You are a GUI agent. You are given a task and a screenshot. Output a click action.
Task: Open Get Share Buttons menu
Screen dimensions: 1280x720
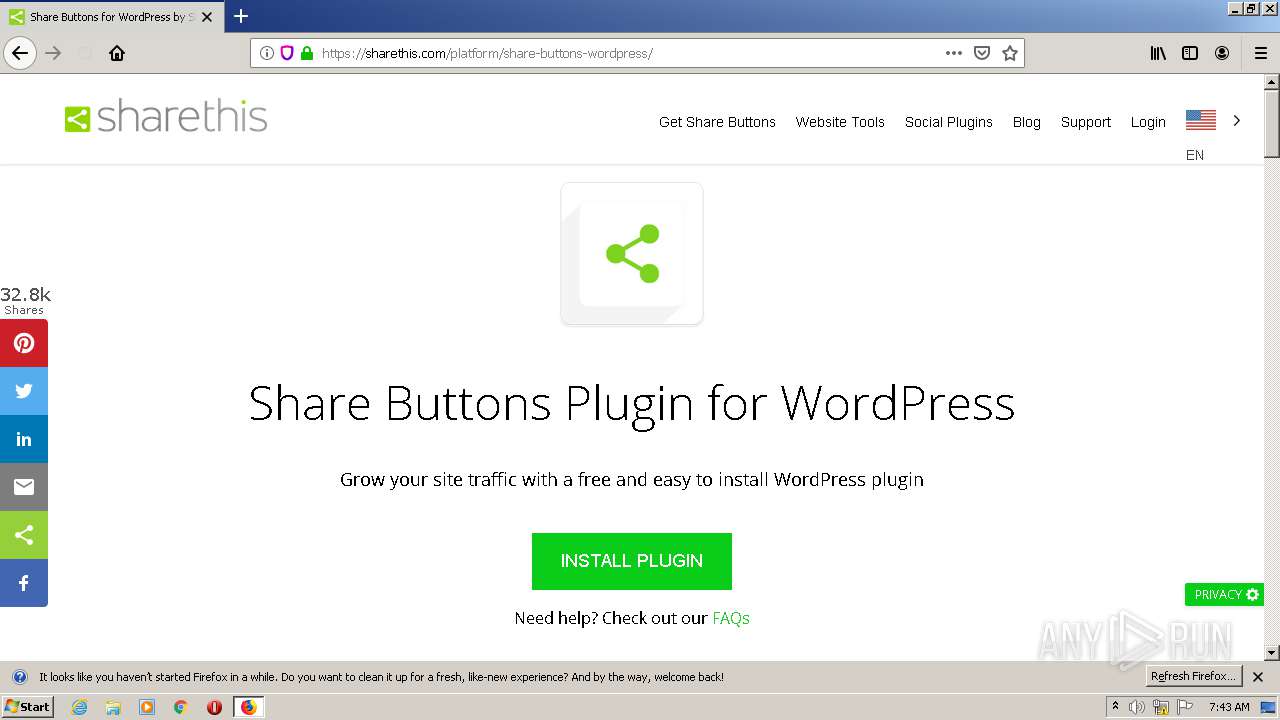717,122
